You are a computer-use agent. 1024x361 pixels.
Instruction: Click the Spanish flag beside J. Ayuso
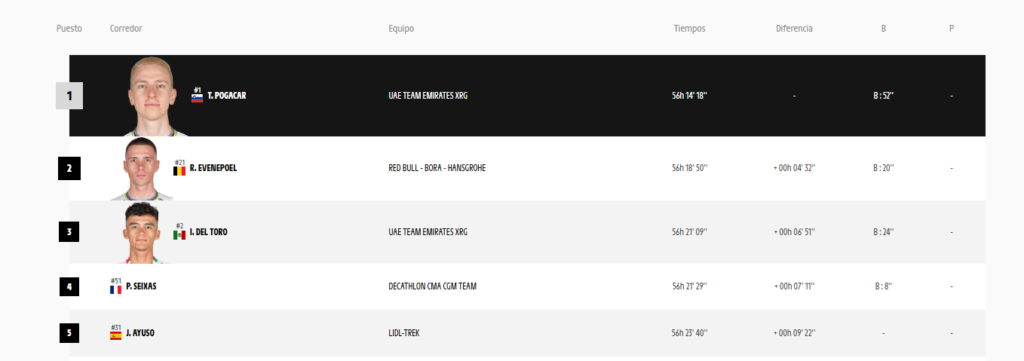(x=116, y=336)
